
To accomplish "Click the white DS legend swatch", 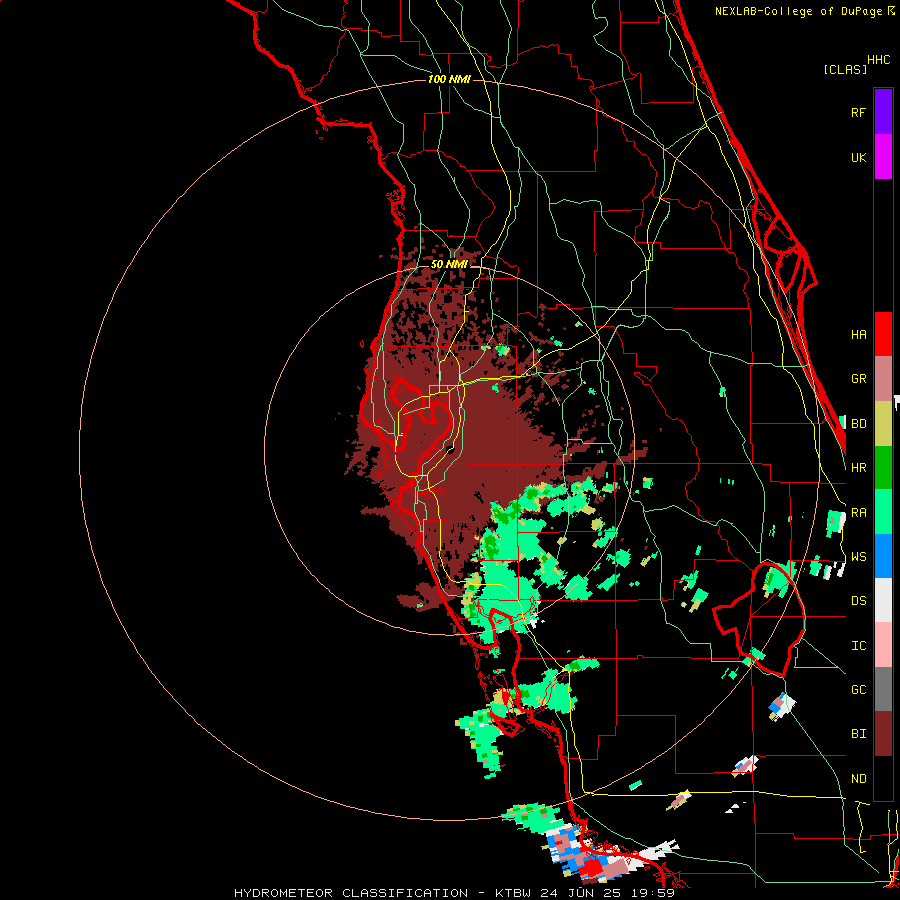I will pyautogui.click(x=883, y=600).
